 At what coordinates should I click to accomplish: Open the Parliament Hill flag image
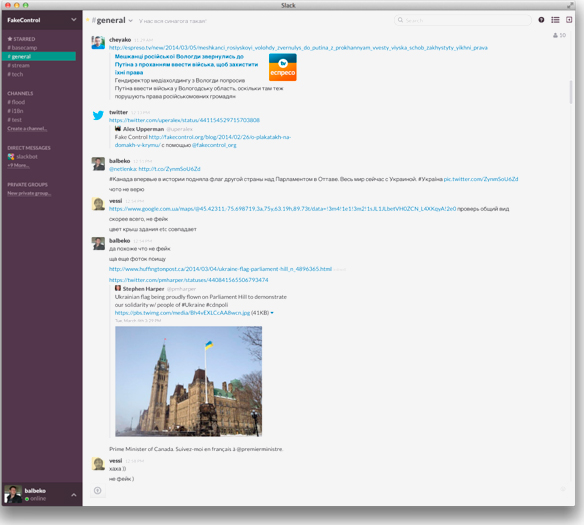pos(188,381)
